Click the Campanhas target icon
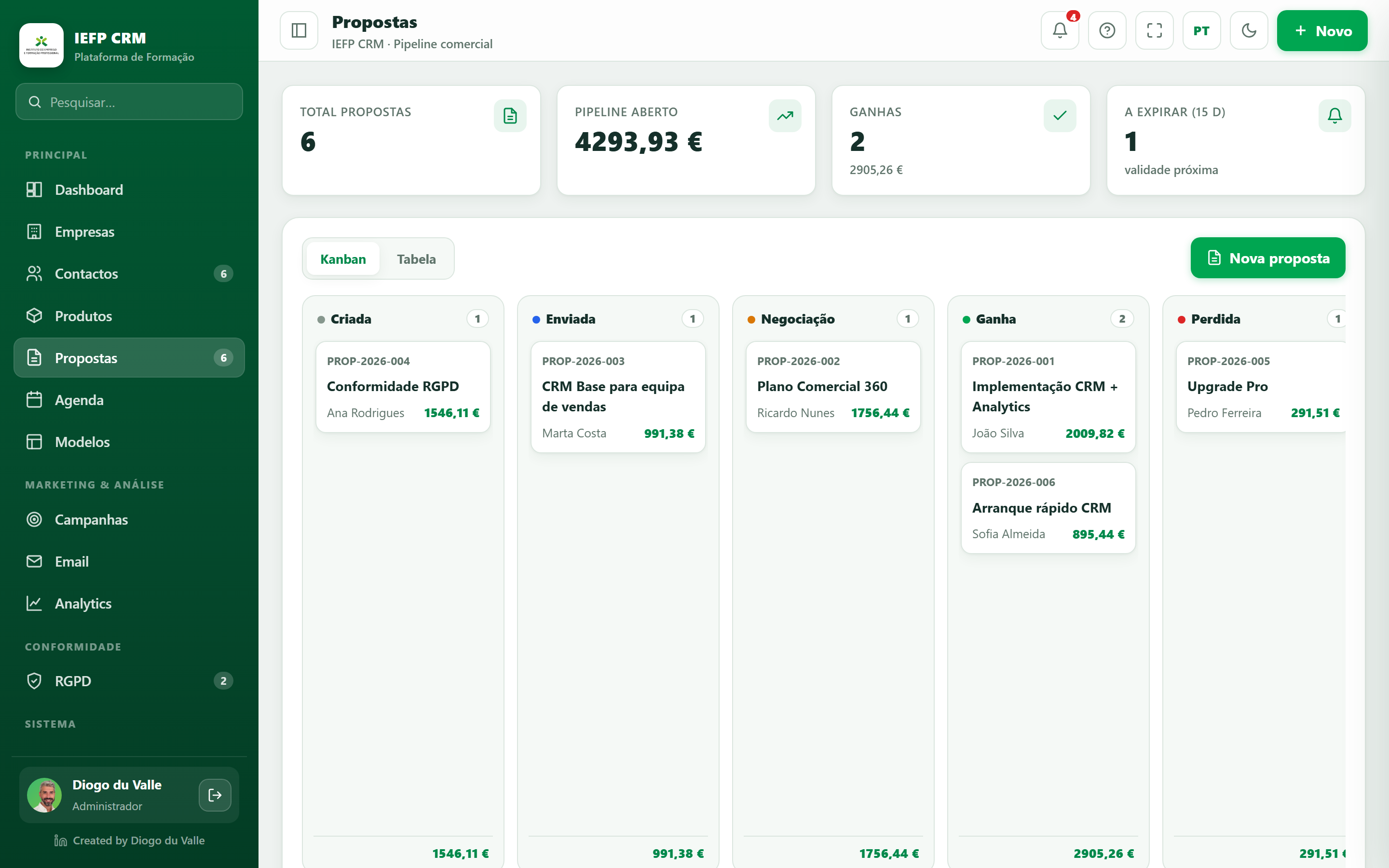 pos(34,519)
